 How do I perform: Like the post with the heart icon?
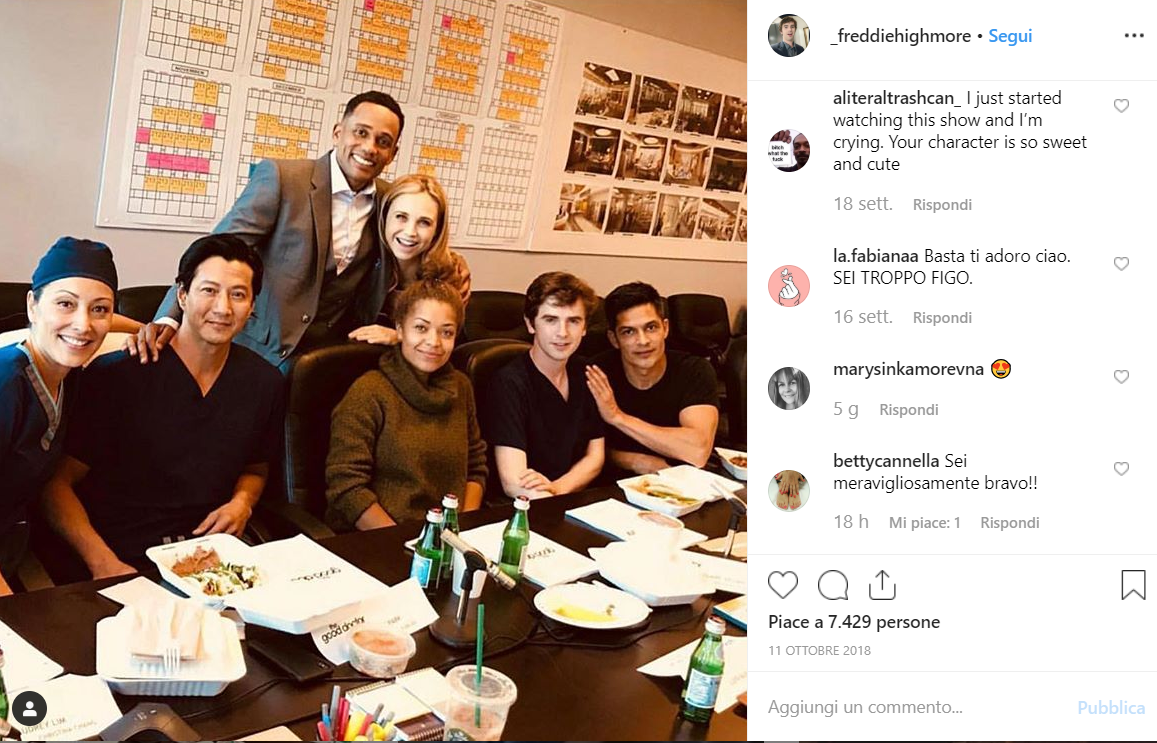click(783, 585)
